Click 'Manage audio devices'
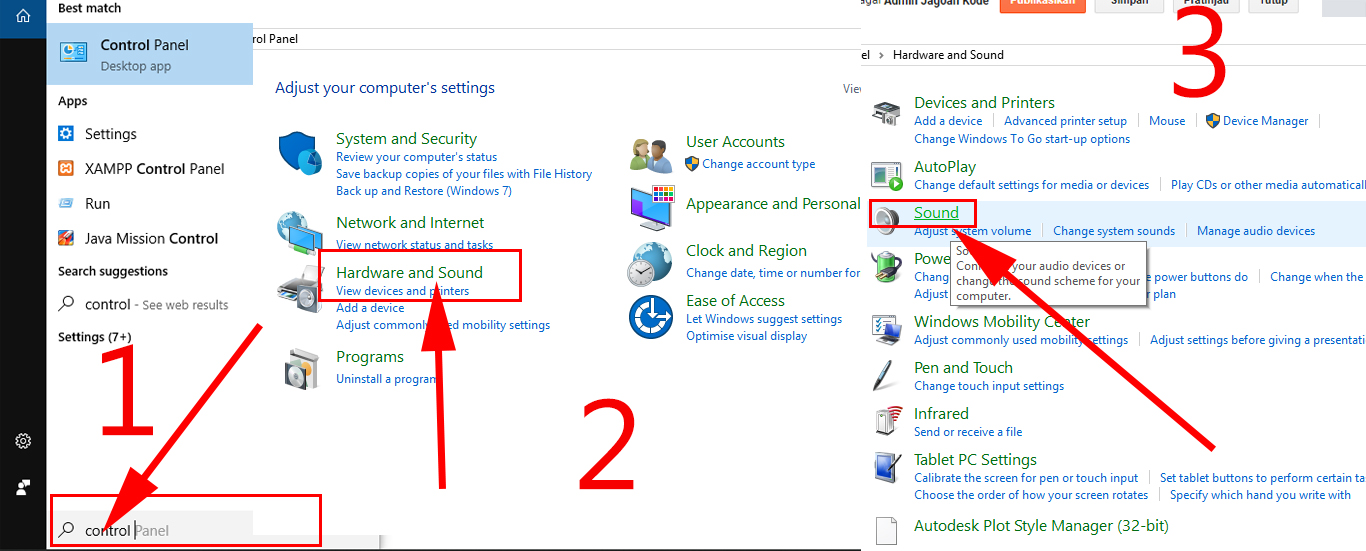Image resolution: width=1366 pixels, height=551 pixels. point(1256,231)
